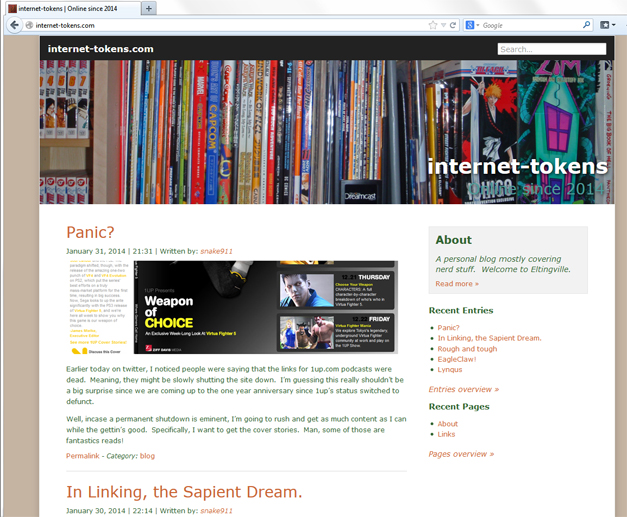Click the Recent Entries heading
This screenshot has height=517, width=627.
[461, 310]
